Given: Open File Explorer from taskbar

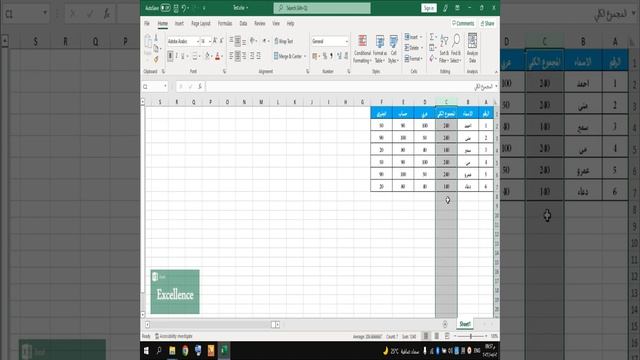Looking at the screenshot, I should pos(172,351).
